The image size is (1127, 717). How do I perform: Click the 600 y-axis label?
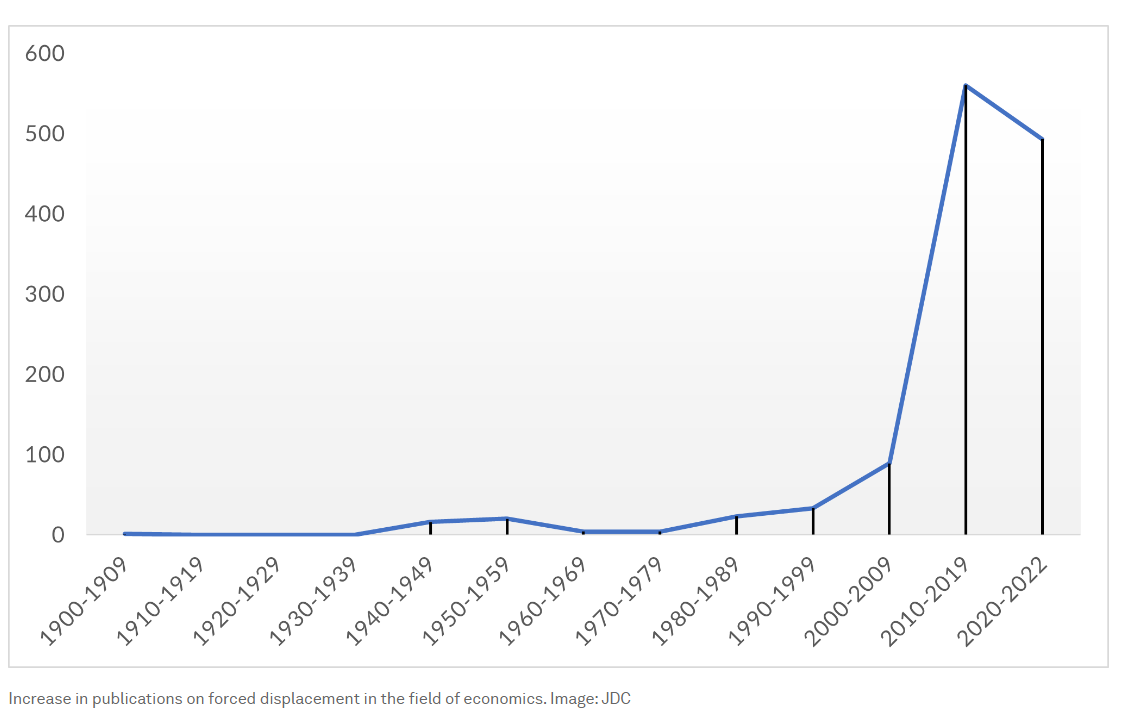pos(45,53)
